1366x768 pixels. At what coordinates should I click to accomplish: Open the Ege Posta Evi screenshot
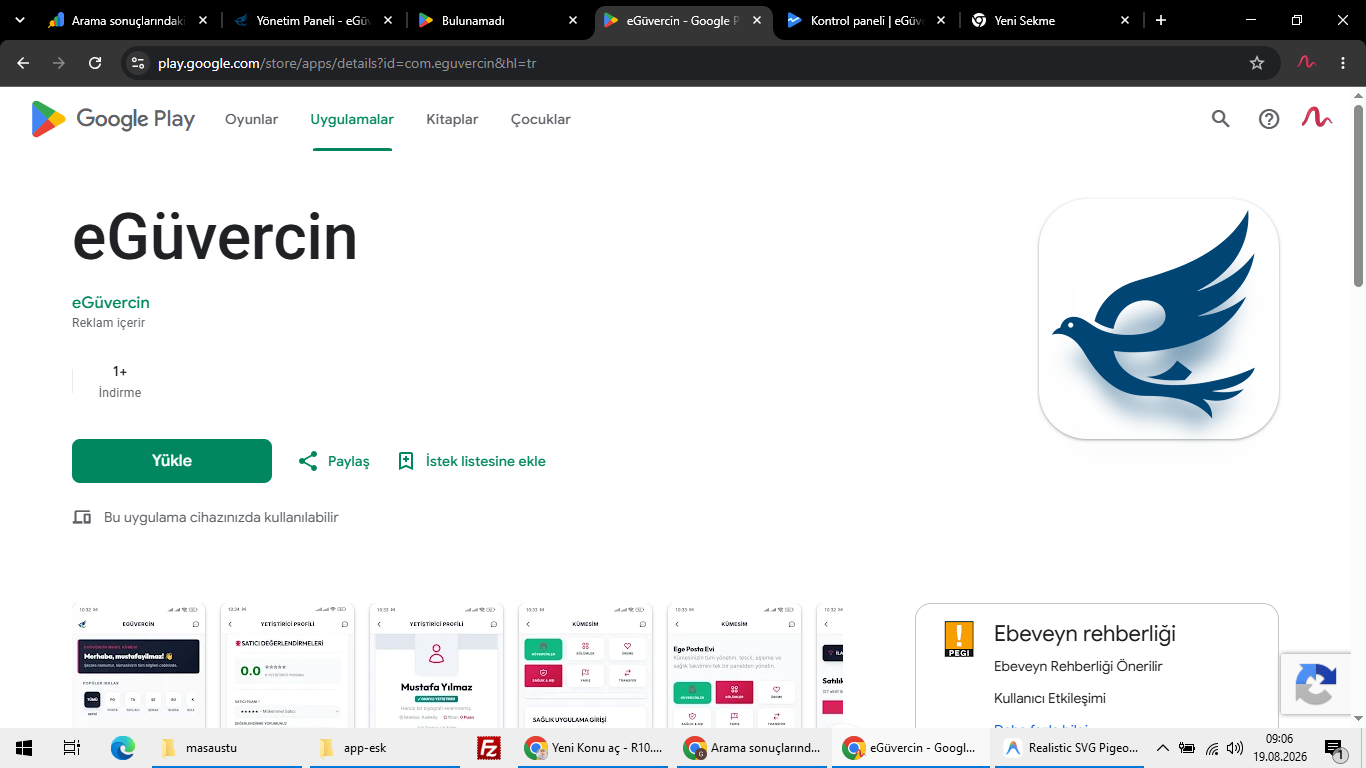tap(735, 666)
